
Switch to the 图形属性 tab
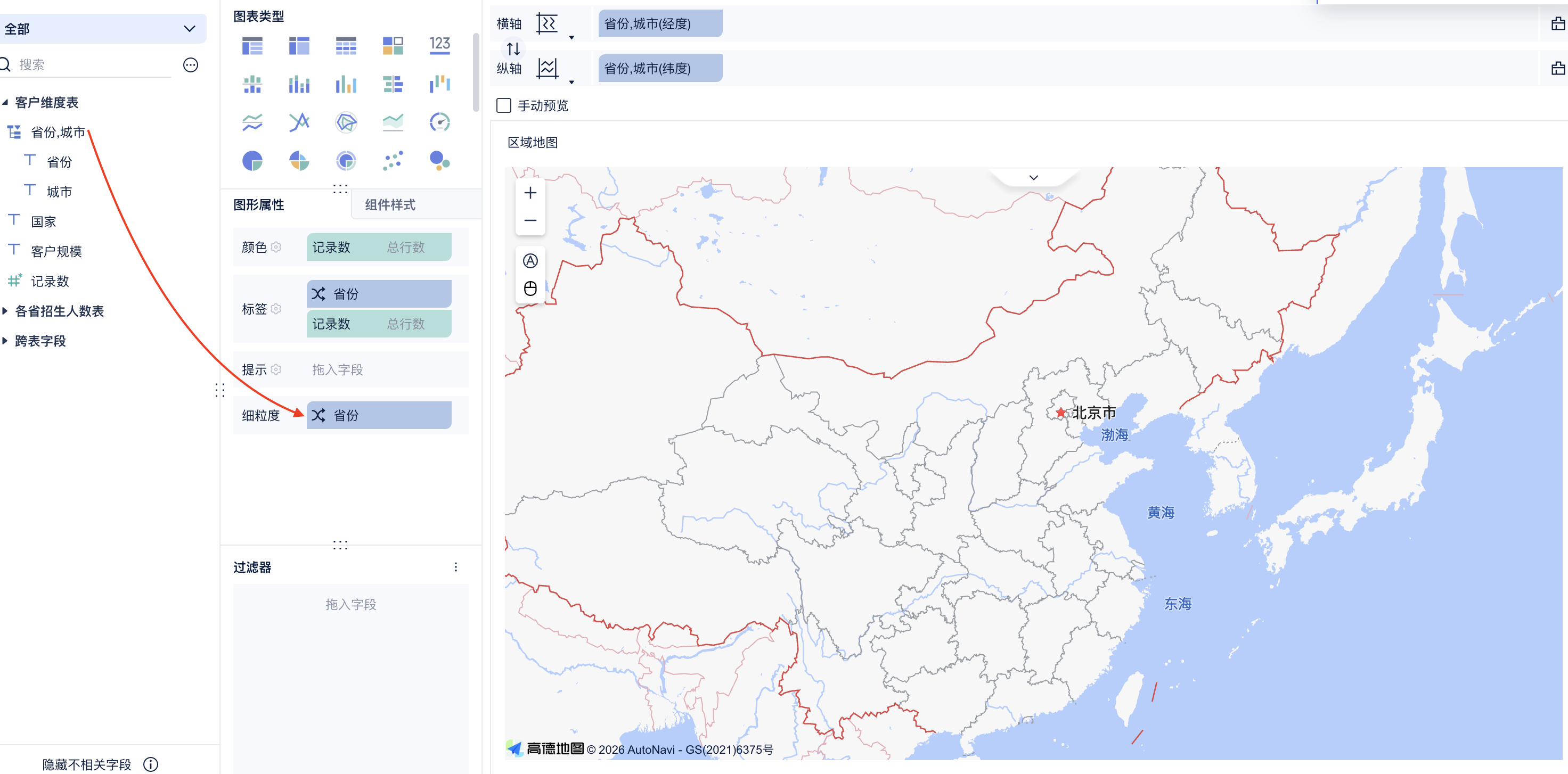coord(259,205)
